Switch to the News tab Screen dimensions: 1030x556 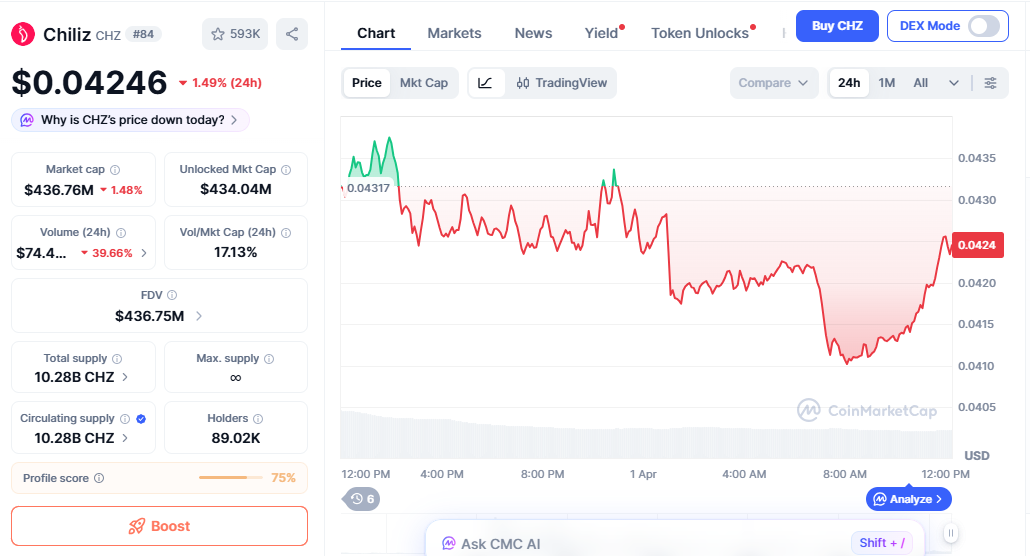533,33
